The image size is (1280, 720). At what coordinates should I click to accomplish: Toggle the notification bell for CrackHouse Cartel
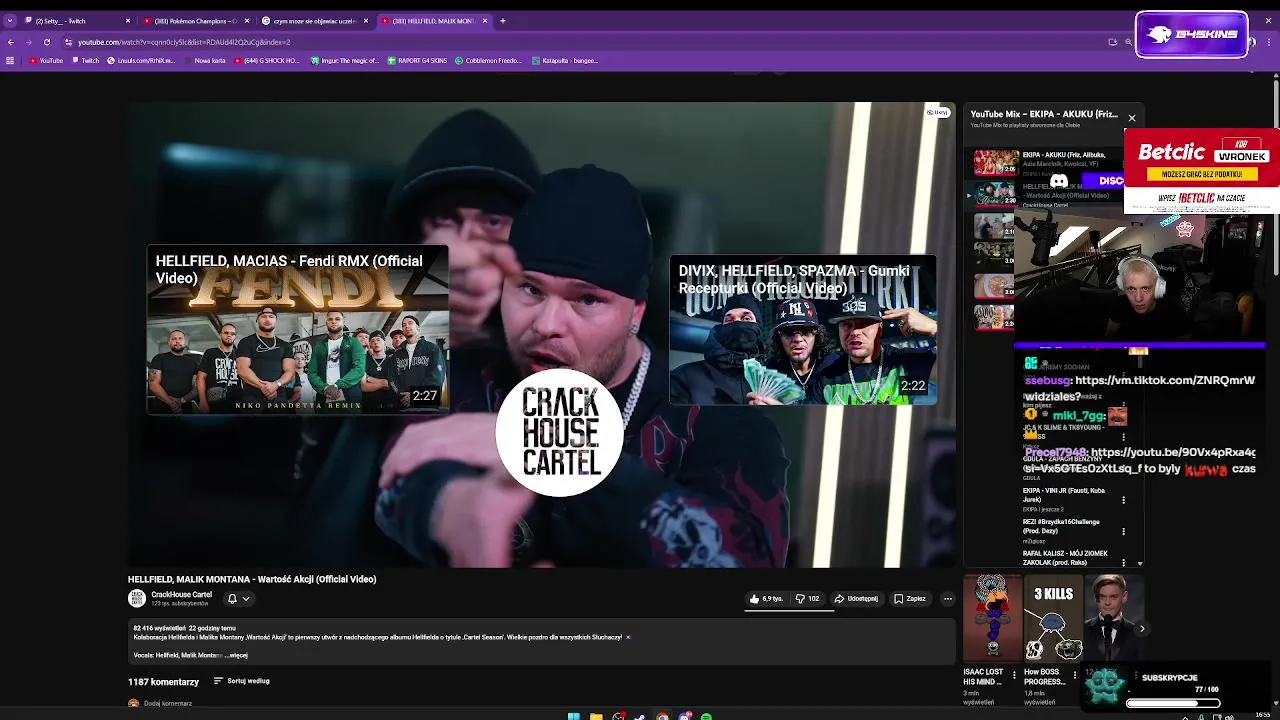232,599
